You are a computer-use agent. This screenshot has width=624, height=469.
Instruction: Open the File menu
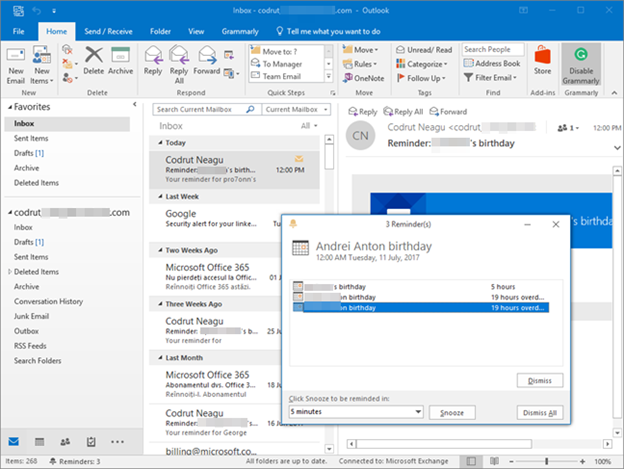pyautogui.click(x=18, y=32)
